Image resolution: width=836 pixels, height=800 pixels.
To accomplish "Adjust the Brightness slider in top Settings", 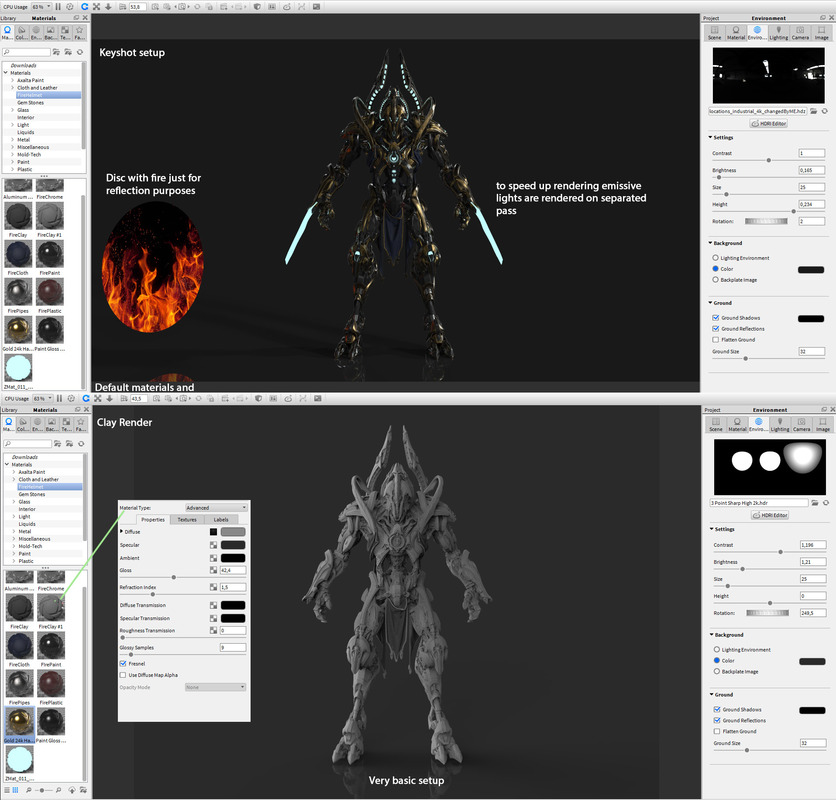I will (719, 177).
